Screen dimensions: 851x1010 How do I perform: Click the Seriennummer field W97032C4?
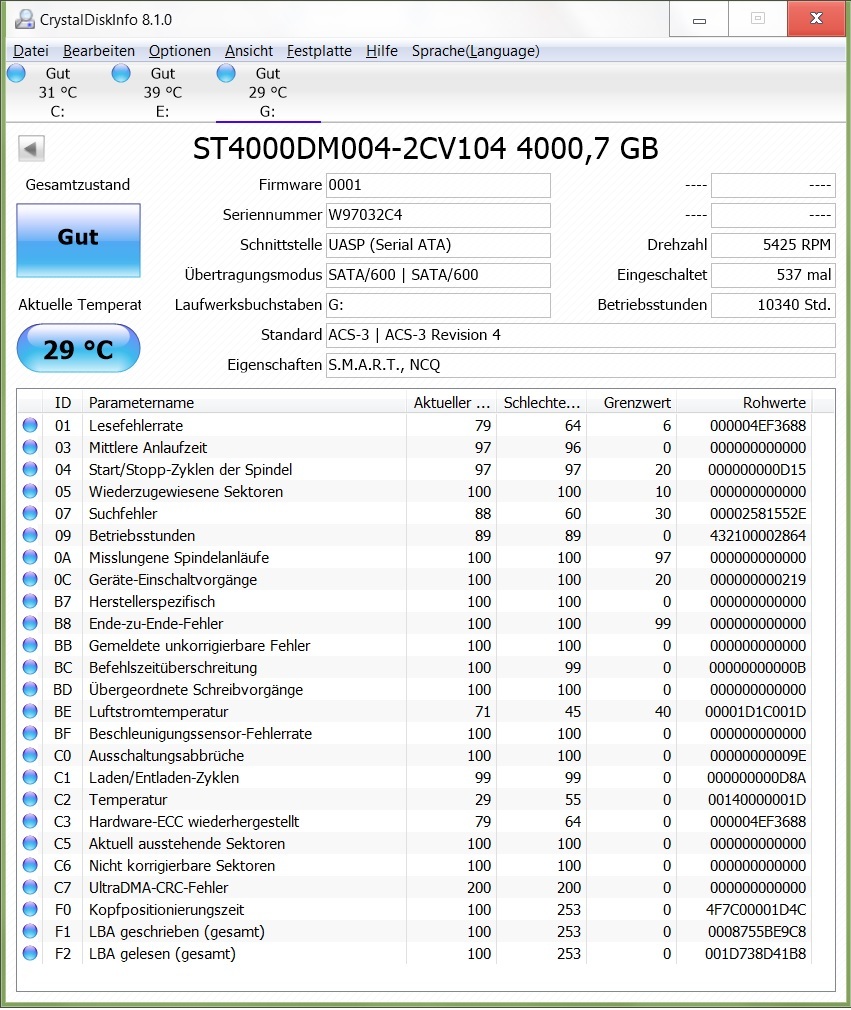(x=438, y=215)
